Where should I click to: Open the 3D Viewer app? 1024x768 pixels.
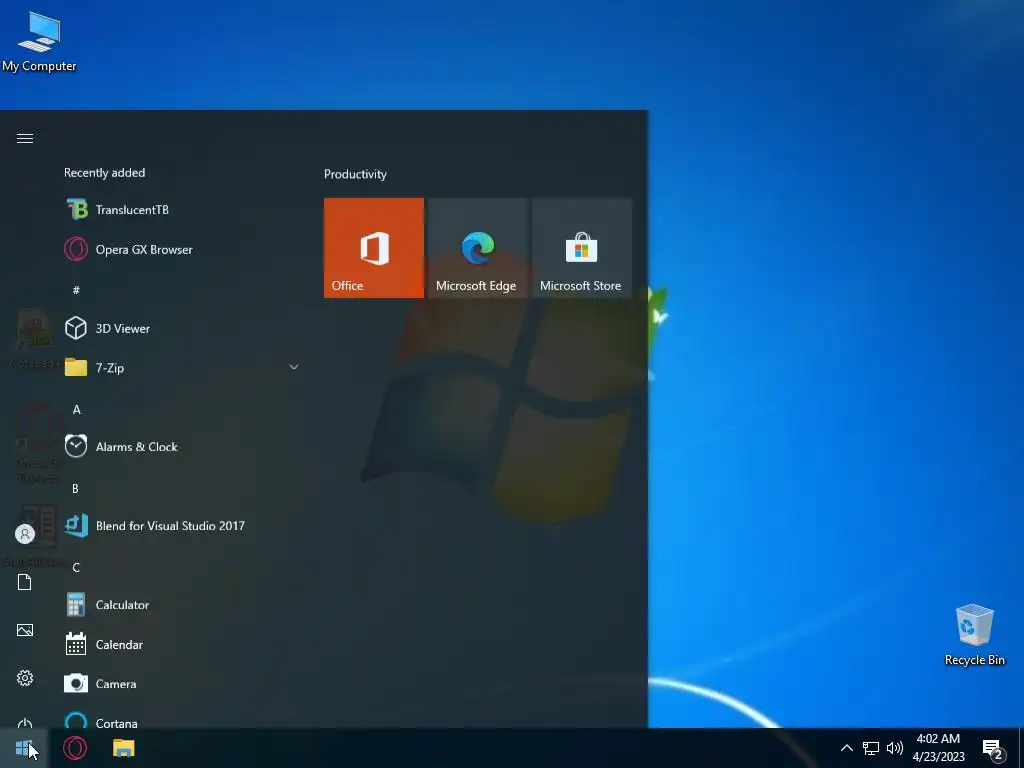pyautogui.click(x=180, y=328)
